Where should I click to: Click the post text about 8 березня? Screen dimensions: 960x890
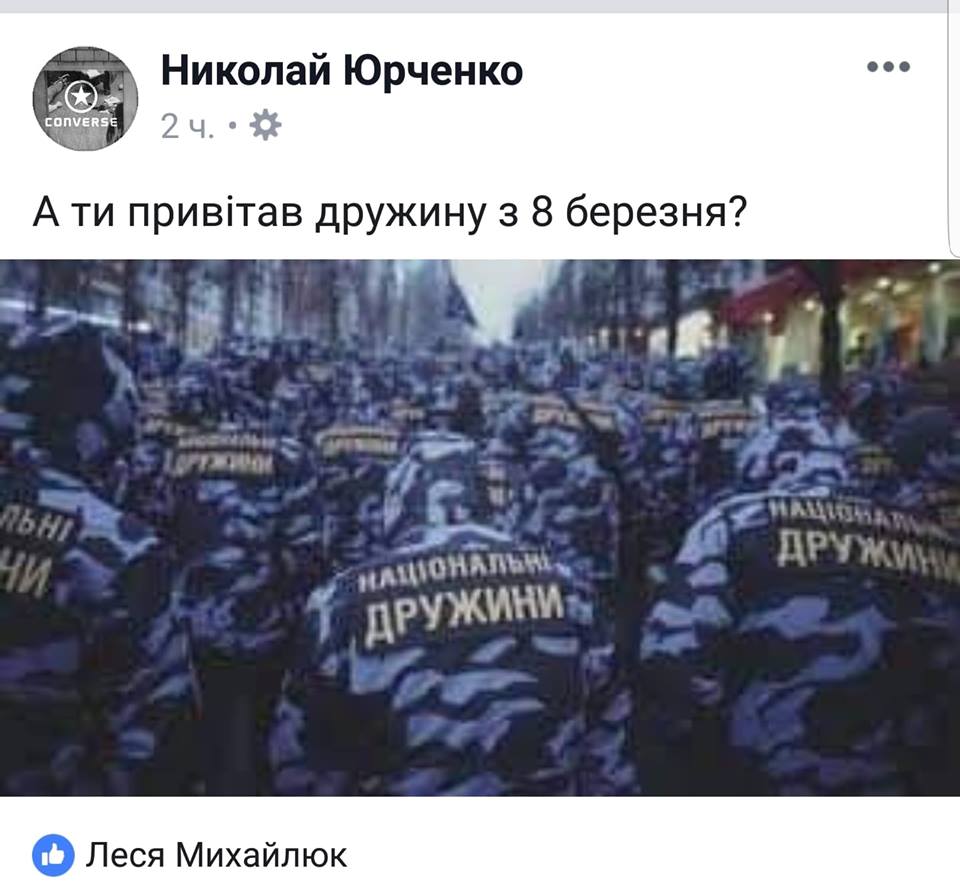coord(390,212)
